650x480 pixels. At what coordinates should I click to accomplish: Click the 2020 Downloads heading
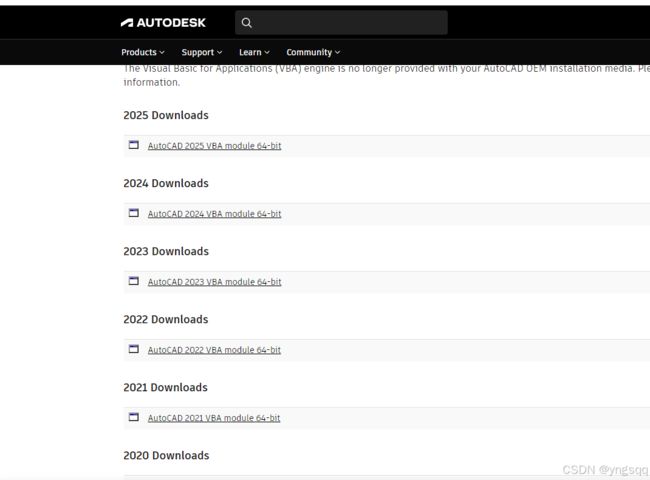tap(166, 456)
